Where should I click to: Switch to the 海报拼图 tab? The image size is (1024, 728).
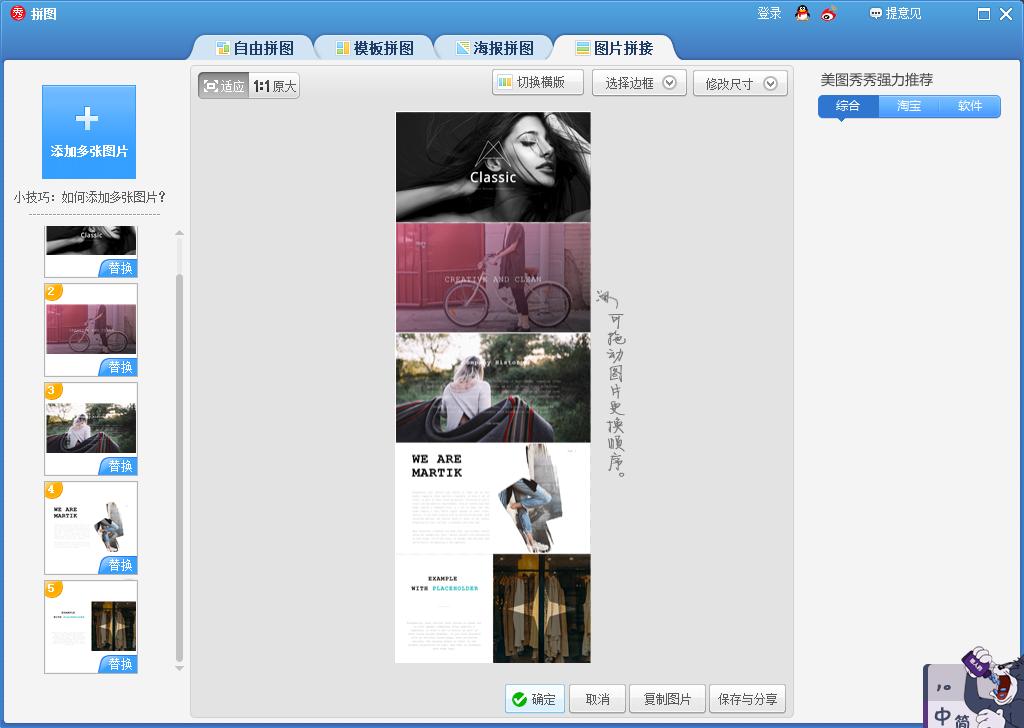[x=493, y=47]
